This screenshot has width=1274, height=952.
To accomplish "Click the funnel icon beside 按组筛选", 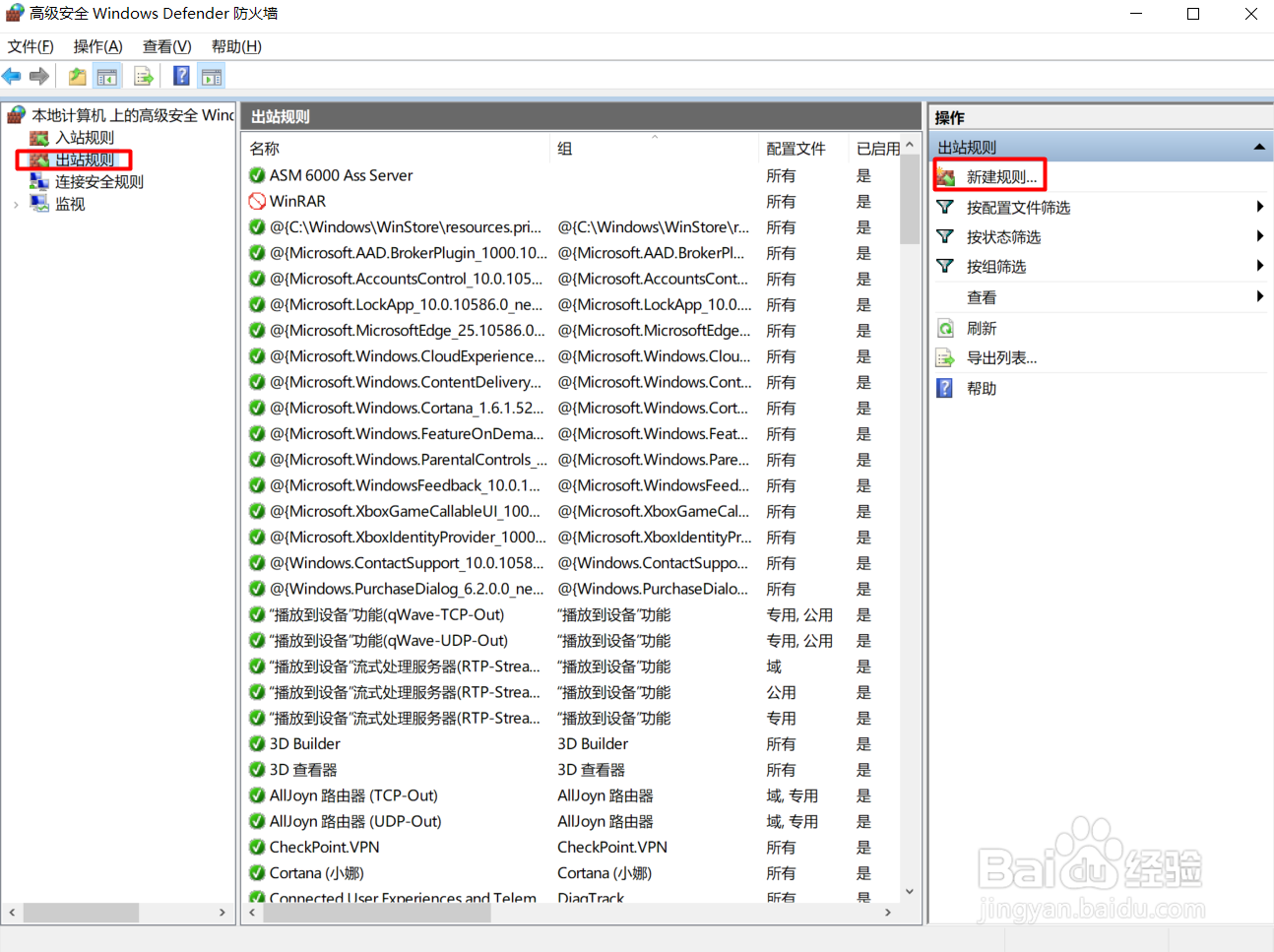I will pyautogui.click(x=945, y=266).
